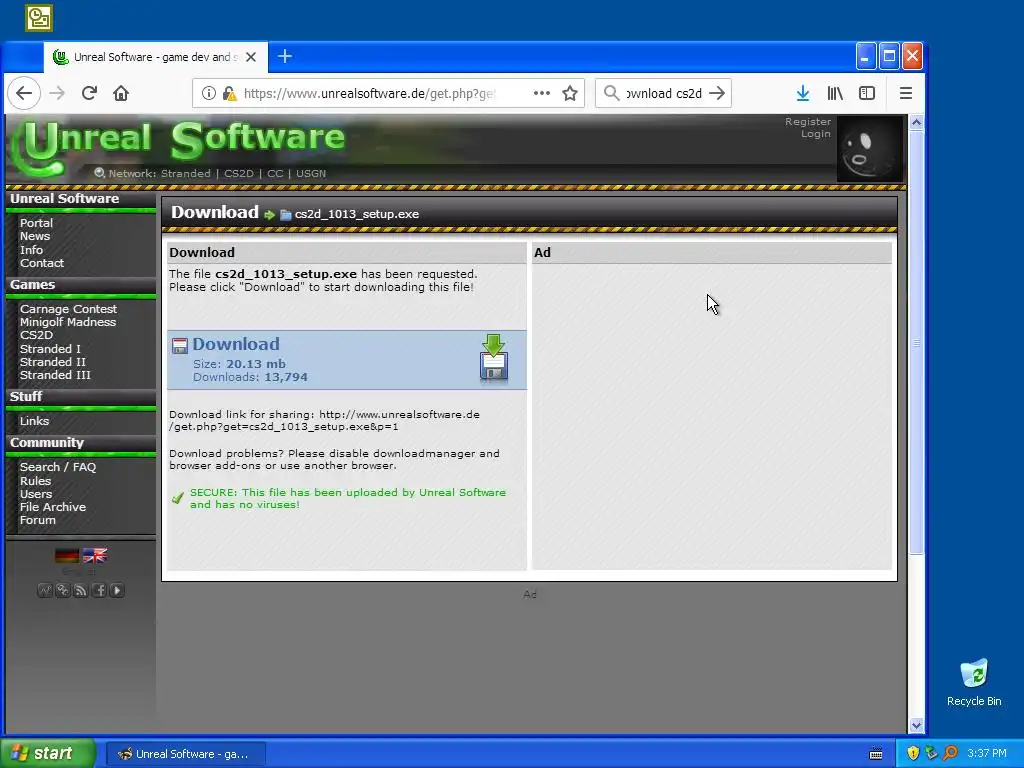Click the search magnifier icon in search box
The image size is (1024, 768).
pyautogui.click(x=611, y=93)
